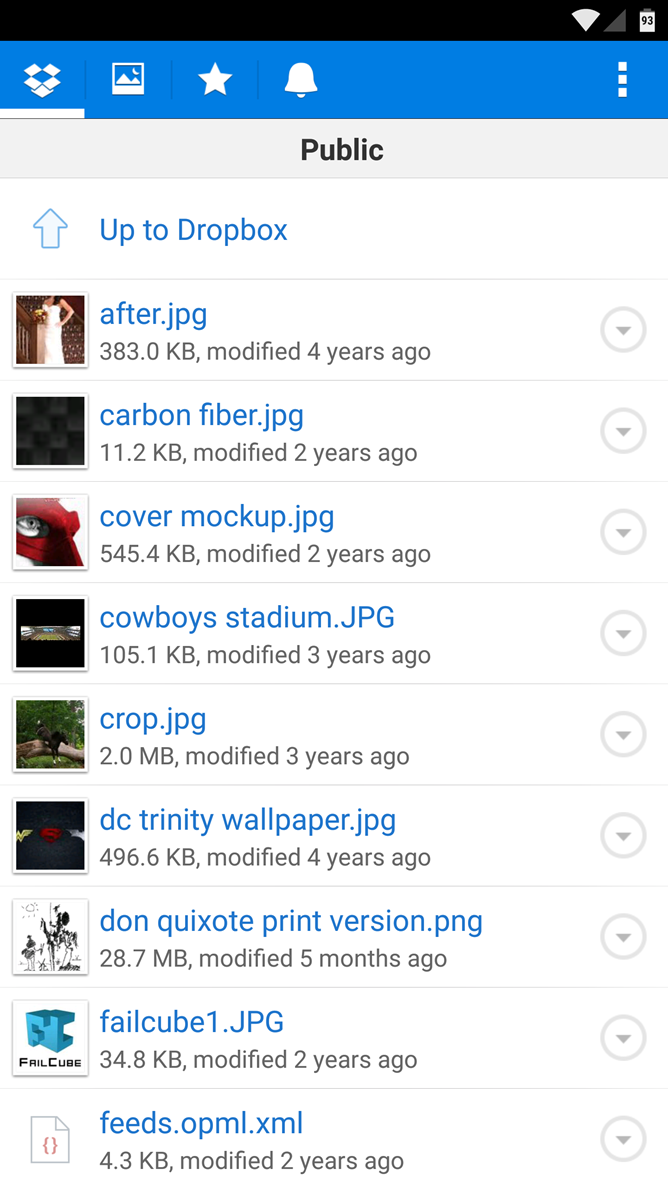Open the overflow menu icon
The height and width of the screenshot is (1188, 668).
(x=622, y=79)
